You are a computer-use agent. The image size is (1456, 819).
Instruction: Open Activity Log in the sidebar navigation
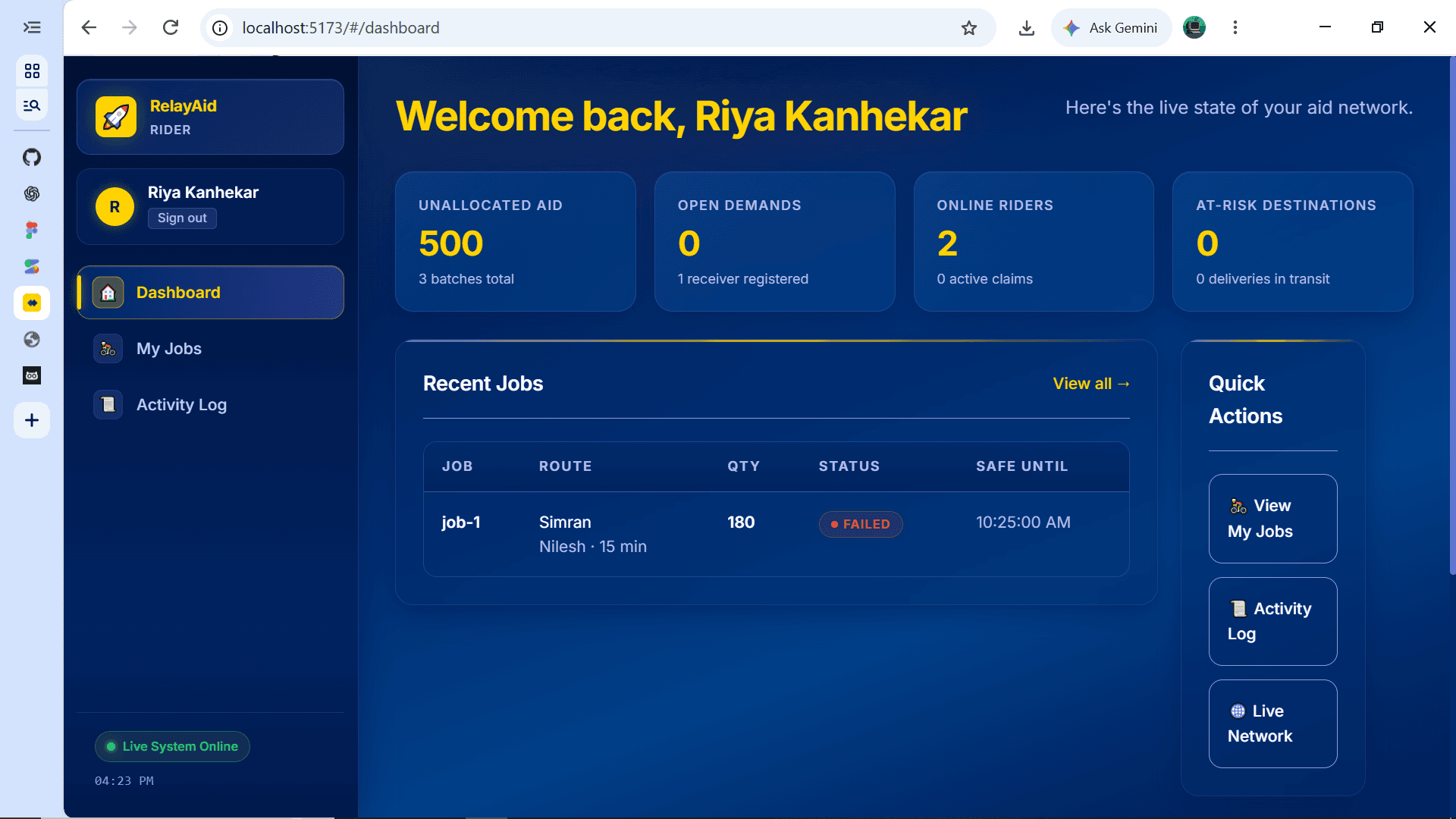(x=210, y=405)
